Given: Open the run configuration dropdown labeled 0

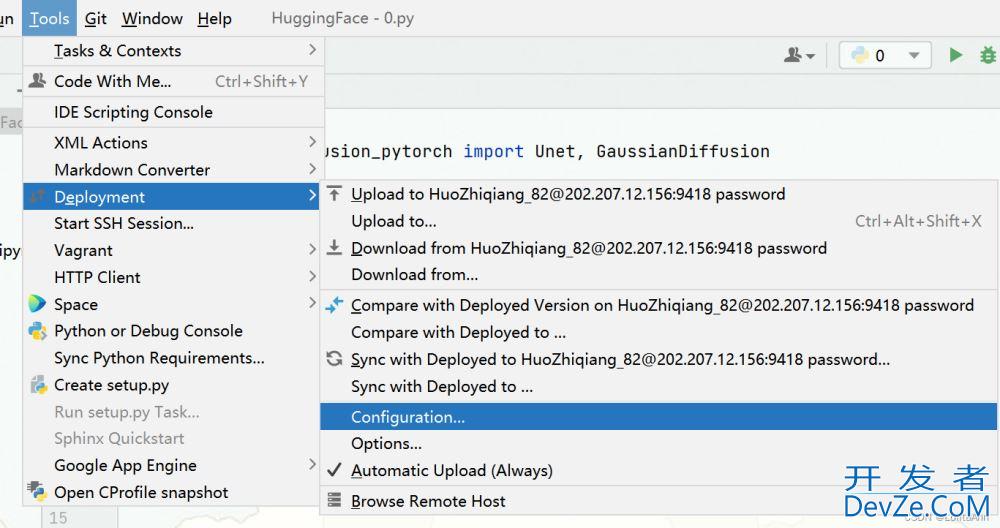Looking at the screenshot, I should click(885, 55).
